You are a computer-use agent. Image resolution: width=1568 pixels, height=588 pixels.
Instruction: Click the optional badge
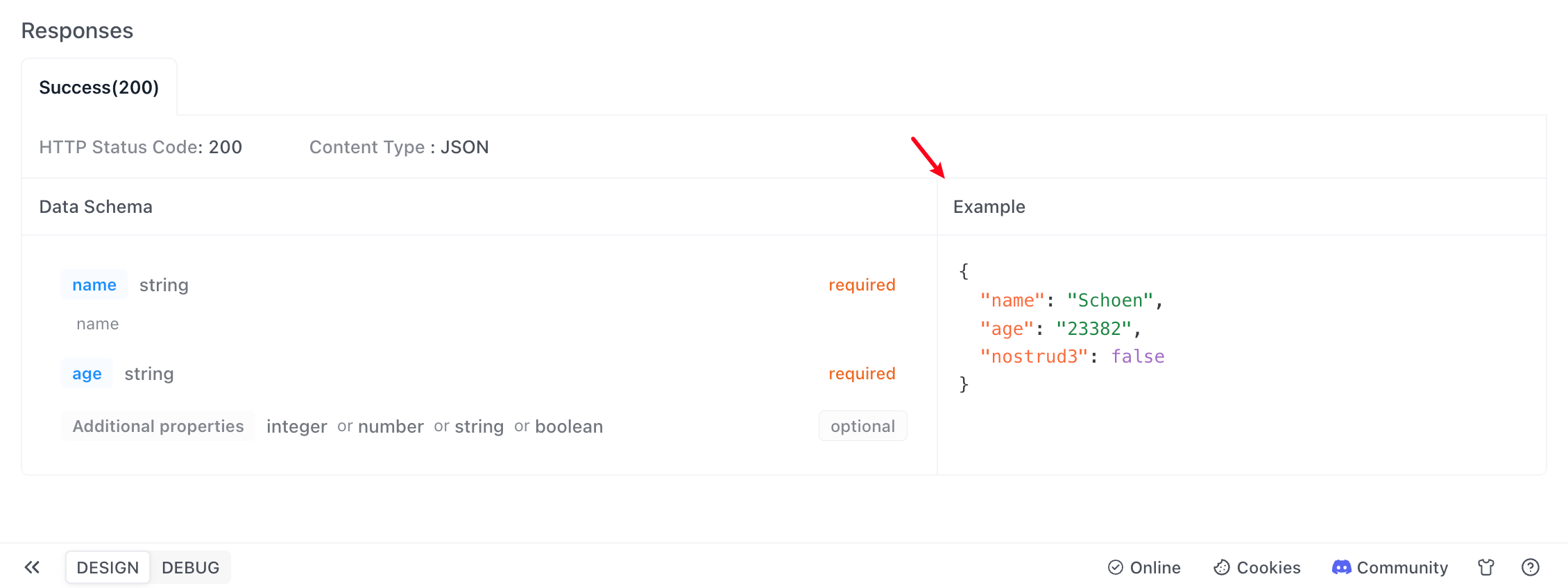pos(862,426)
